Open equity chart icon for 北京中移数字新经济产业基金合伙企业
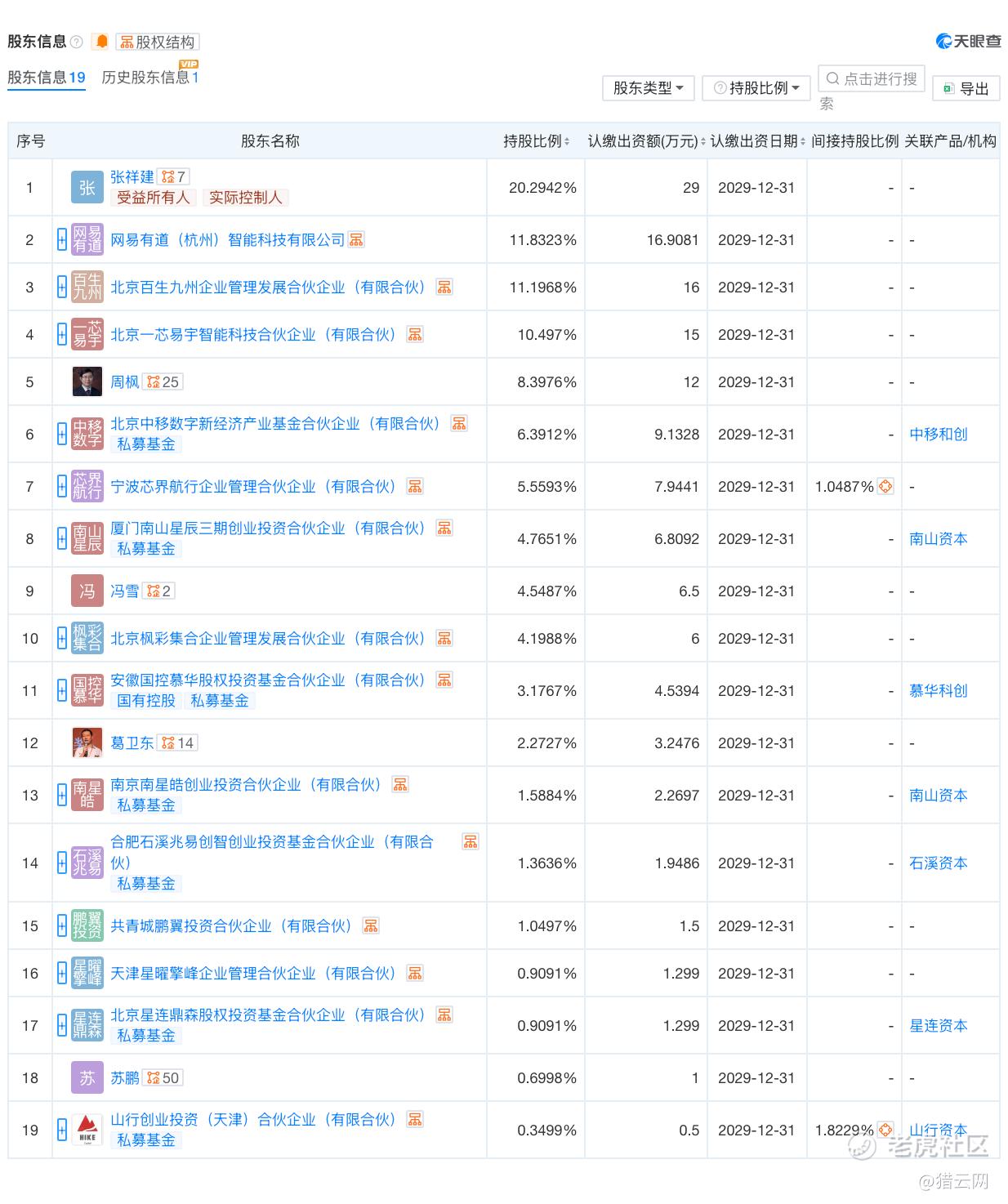This screenshot has height=1204, width=1008. [459, 424]
